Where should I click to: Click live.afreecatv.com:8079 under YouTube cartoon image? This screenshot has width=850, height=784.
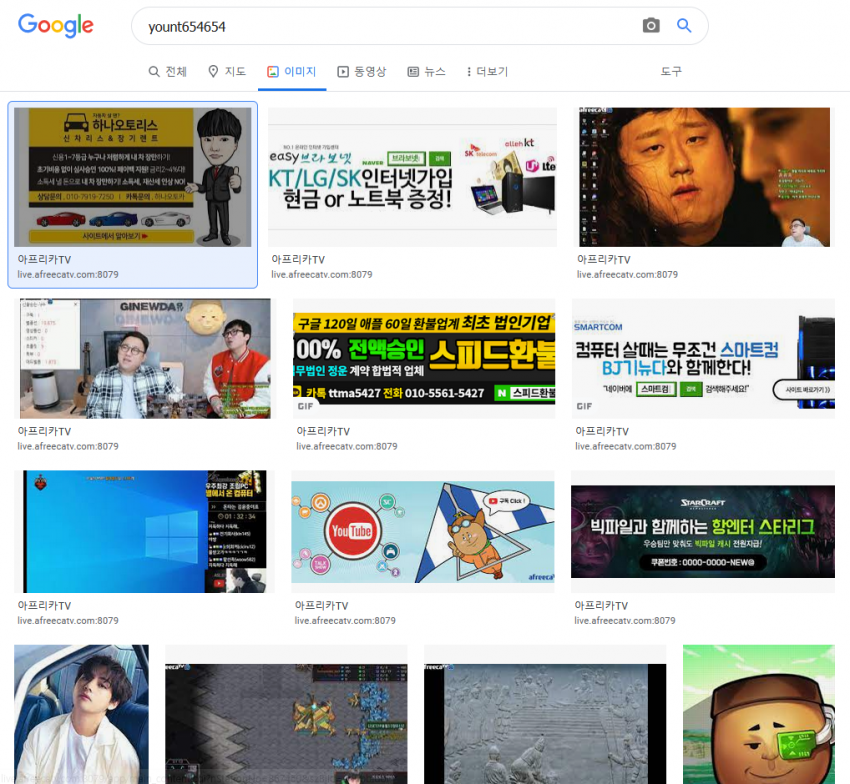click(345, 620)
